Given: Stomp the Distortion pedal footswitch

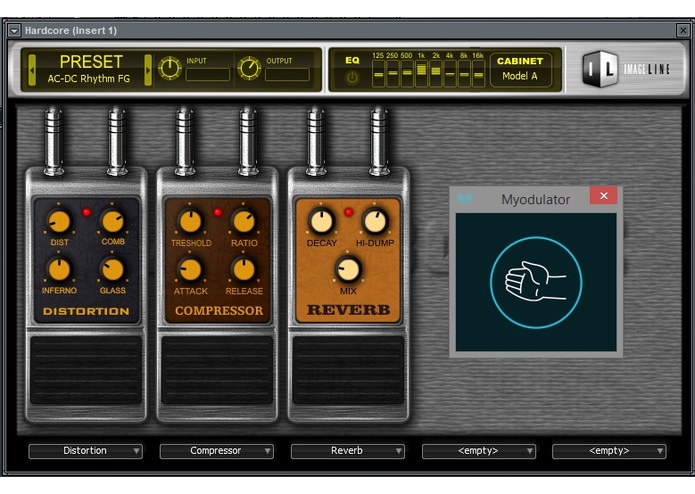Looking at the screenshot, I should (x=86, y=370).
